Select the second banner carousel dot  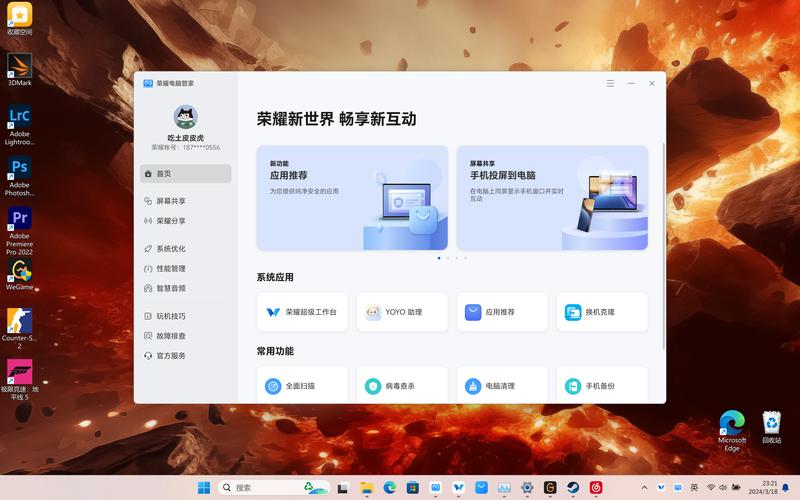(447, 258)
